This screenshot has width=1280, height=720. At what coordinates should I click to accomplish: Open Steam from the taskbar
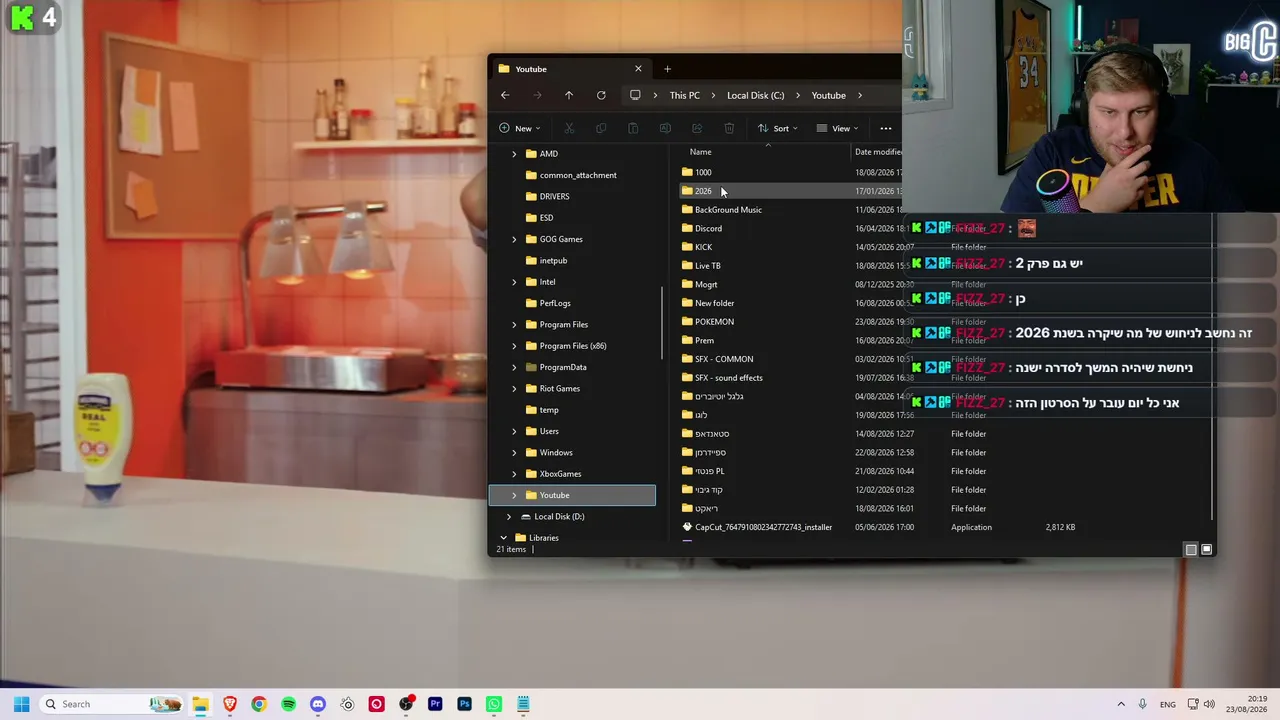[347, 704]
